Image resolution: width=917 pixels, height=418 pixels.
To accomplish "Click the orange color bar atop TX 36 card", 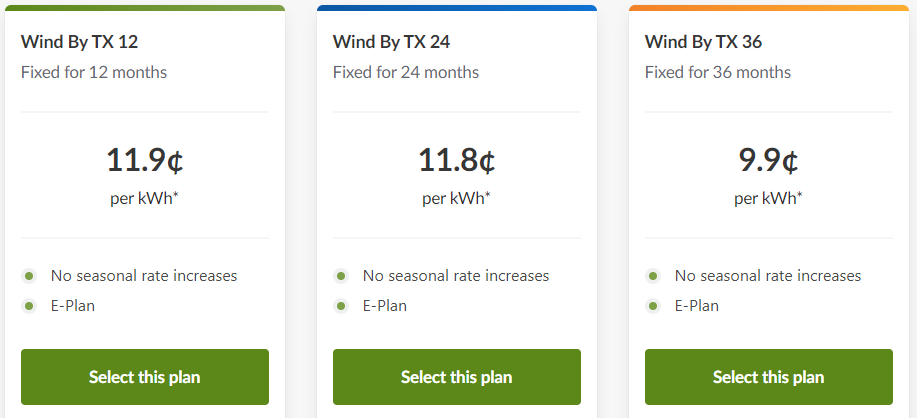I will tap(768, 8).
